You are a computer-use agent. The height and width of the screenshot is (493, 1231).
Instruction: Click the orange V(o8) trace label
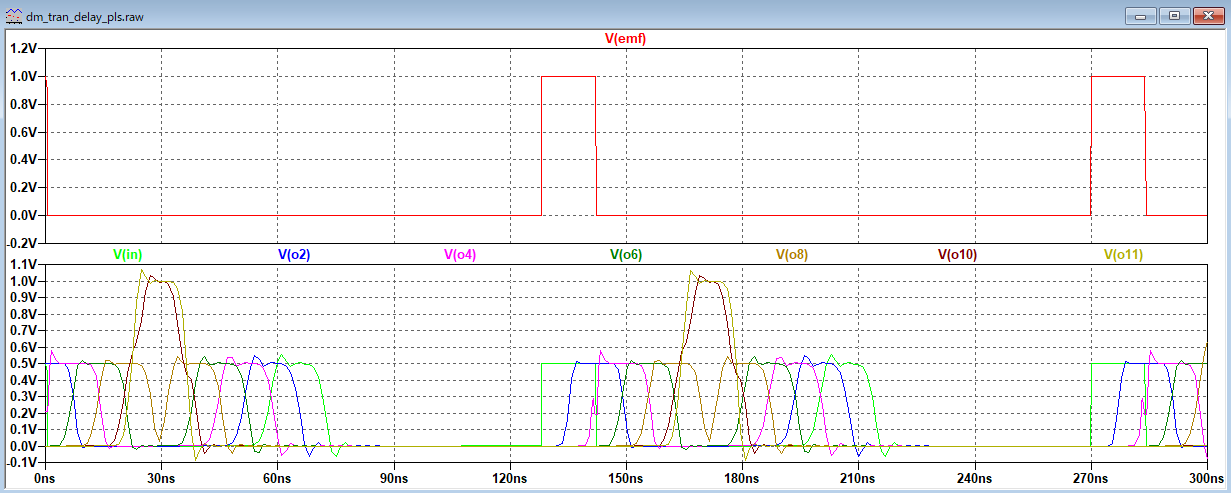point(792,255)
